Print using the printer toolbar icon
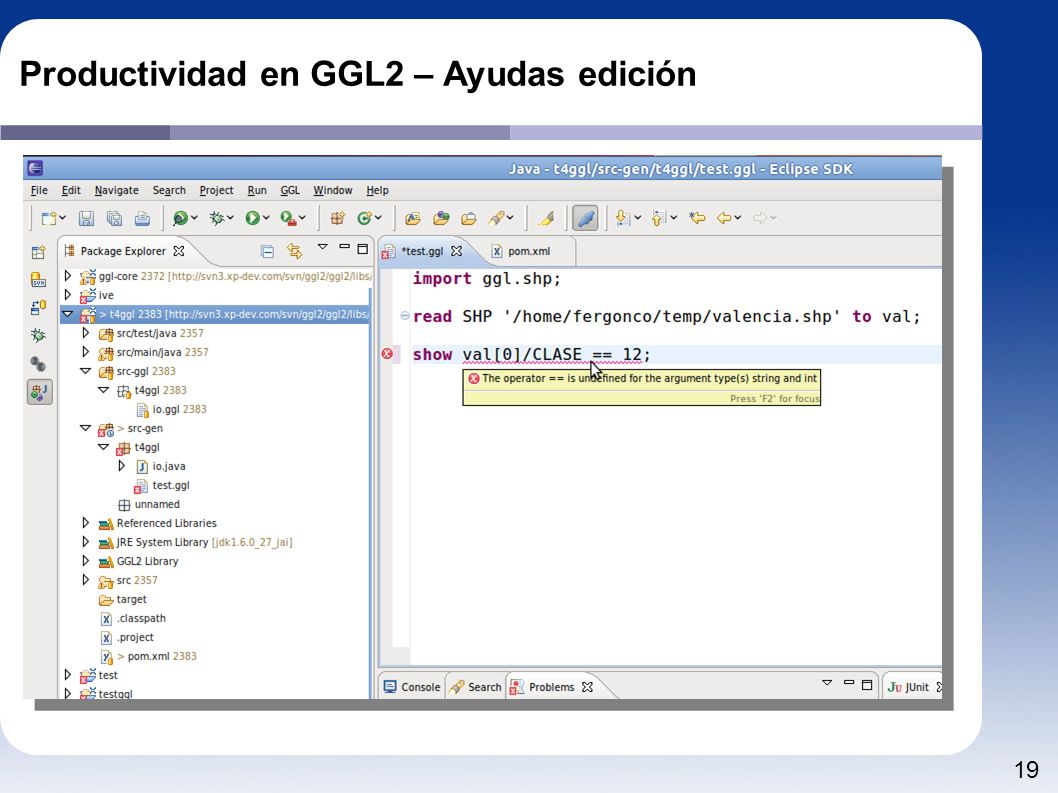The image size is (1058, 793). pos(142,218)
